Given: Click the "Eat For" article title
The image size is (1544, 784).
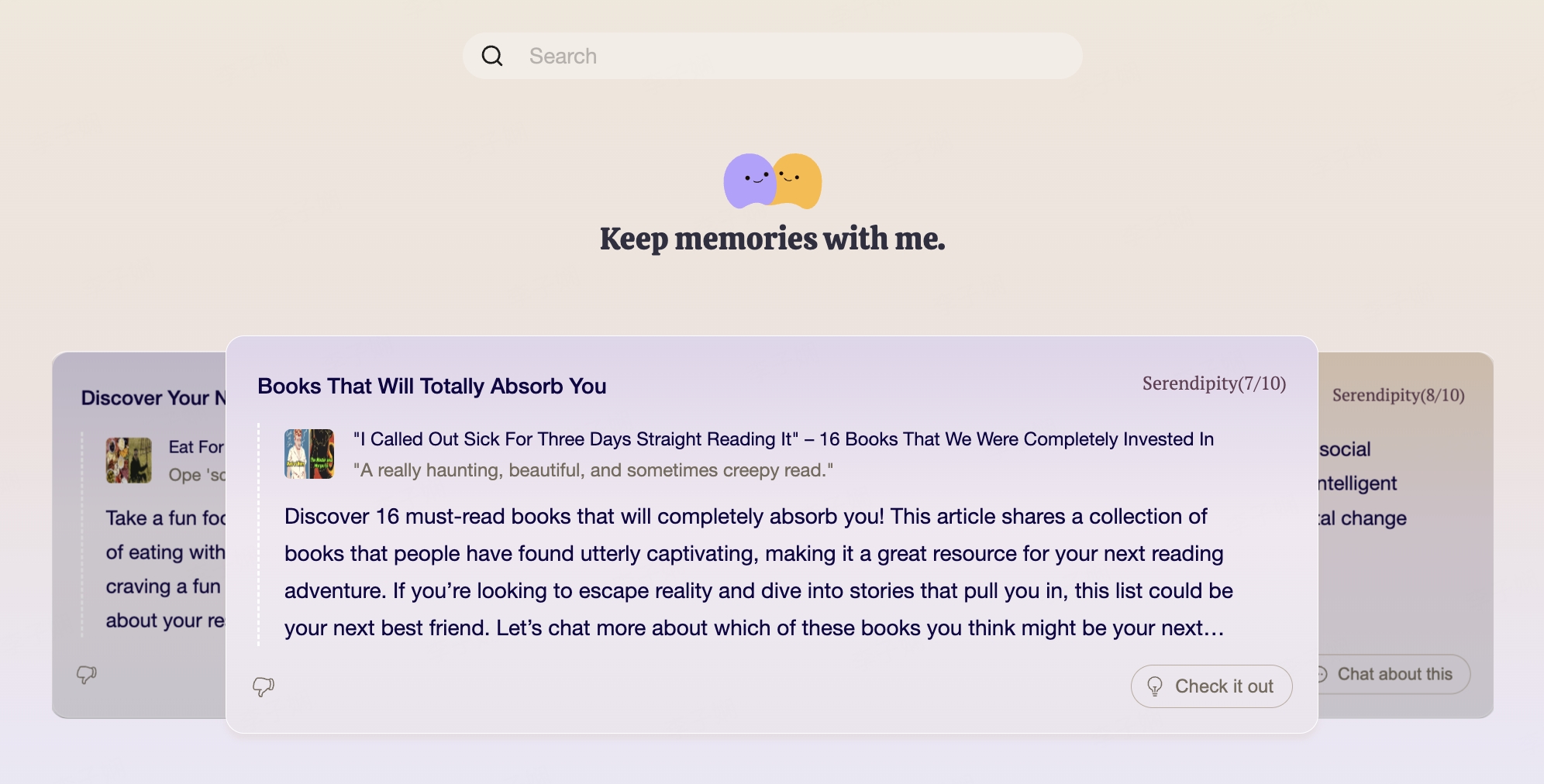Looking at the screenshot, I should (x=196, y=447).
